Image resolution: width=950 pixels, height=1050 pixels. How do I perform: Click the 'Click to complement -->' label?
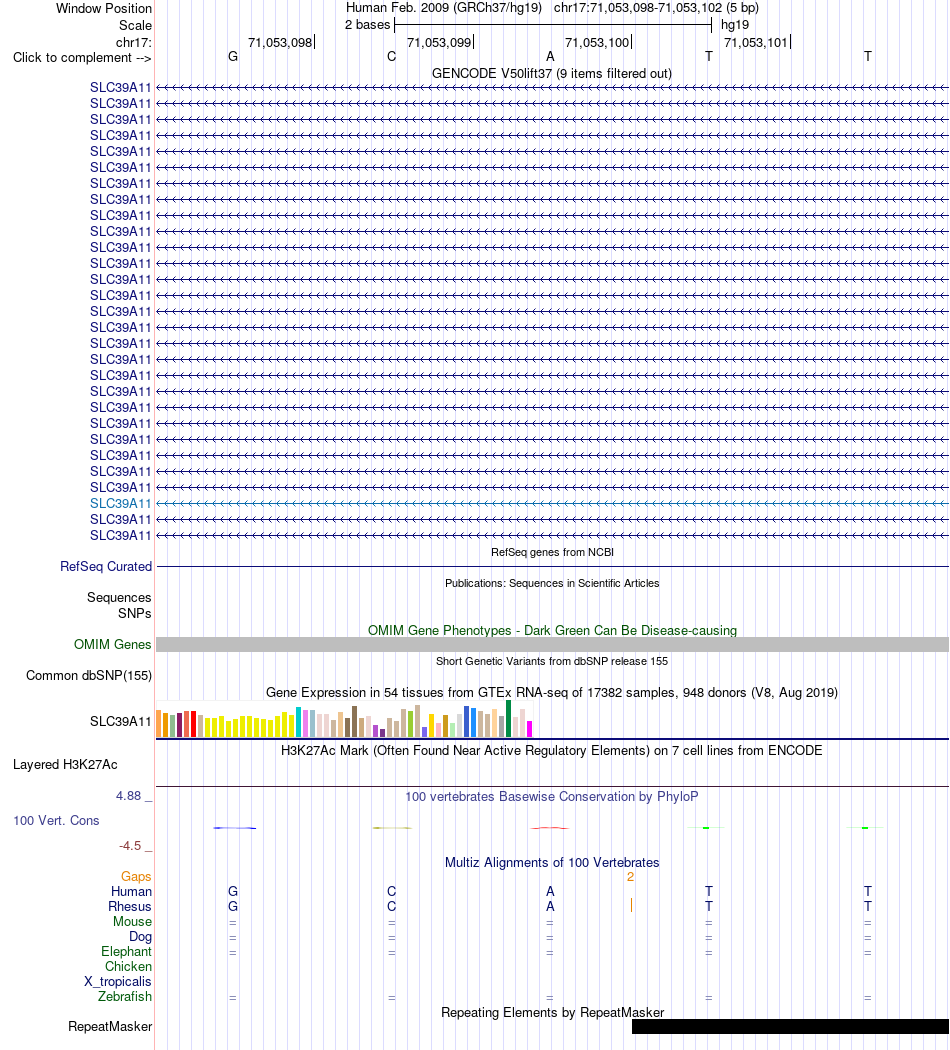point(82,58)
